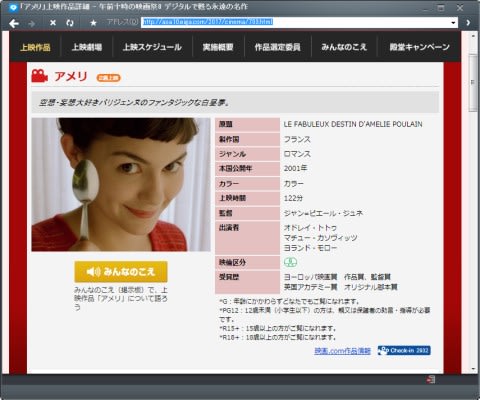The image size is (480, 400).
Task: Open the 上映作品 menu tab
Action: 35,47
